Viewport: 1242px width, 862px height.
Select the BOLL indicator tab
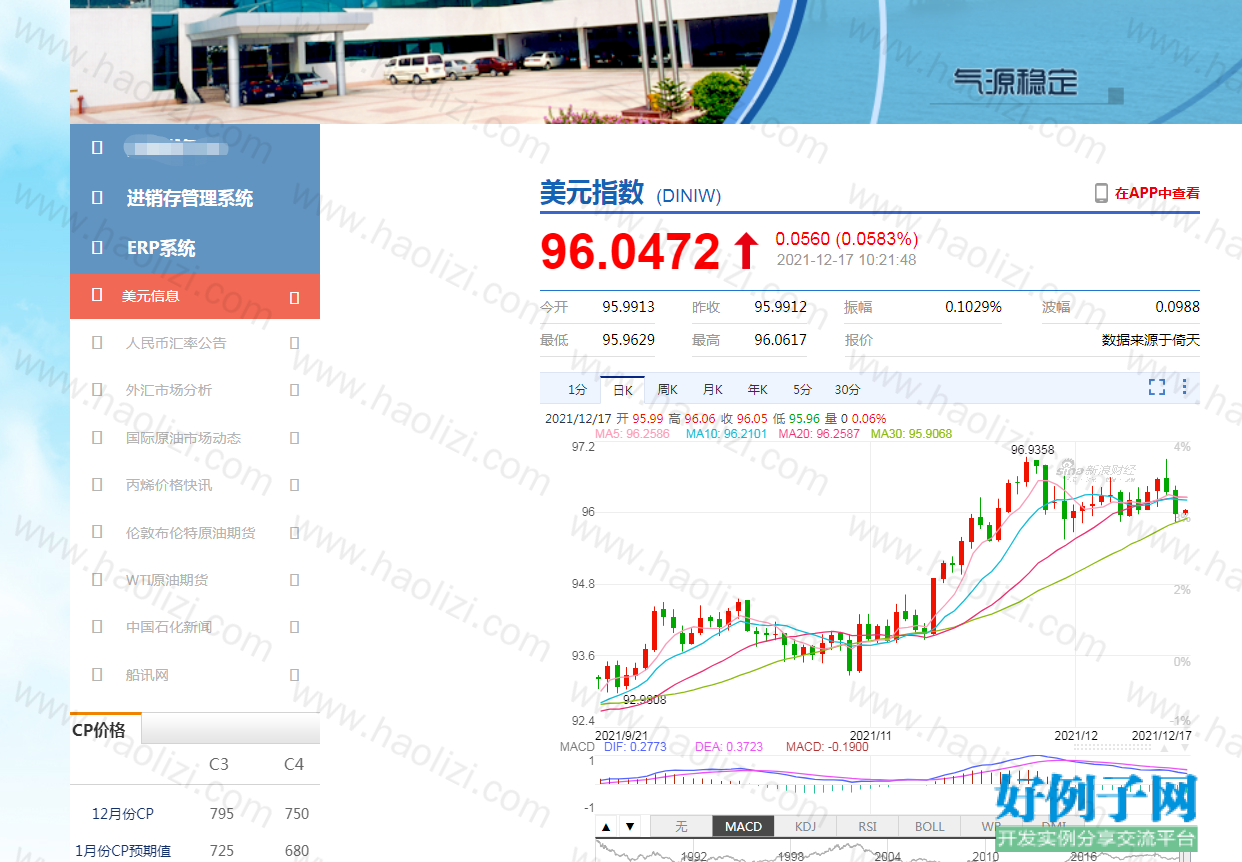929,826
